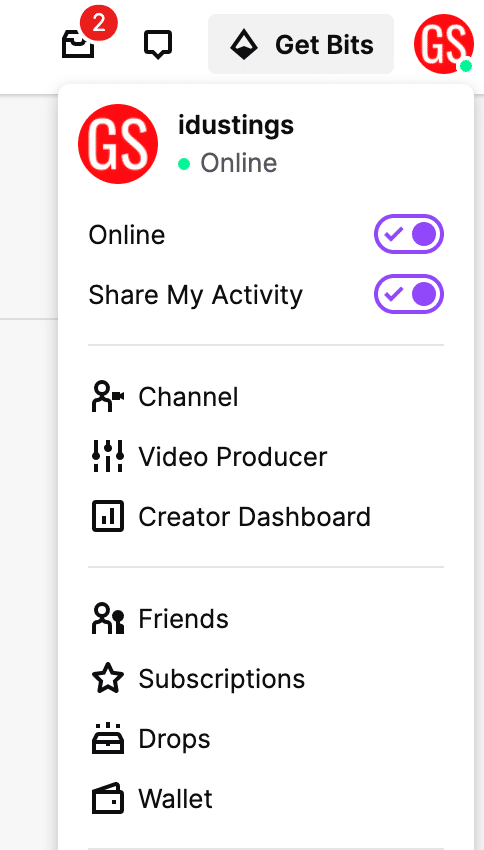The width and height of the screenshot is (484, 850).
Task: Open the Whispers chat bubble icon
Action: [x=158, y=44]
